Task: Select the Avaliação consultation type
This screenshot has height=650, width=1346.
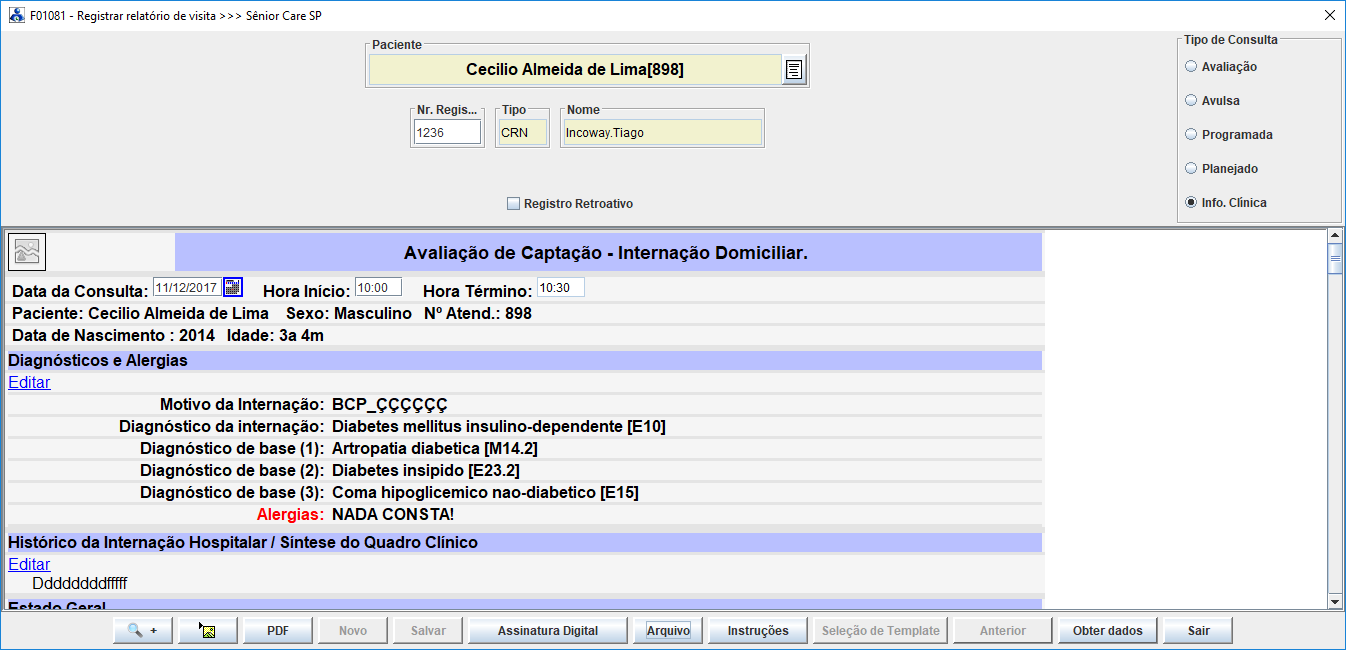Action: 1190,67
